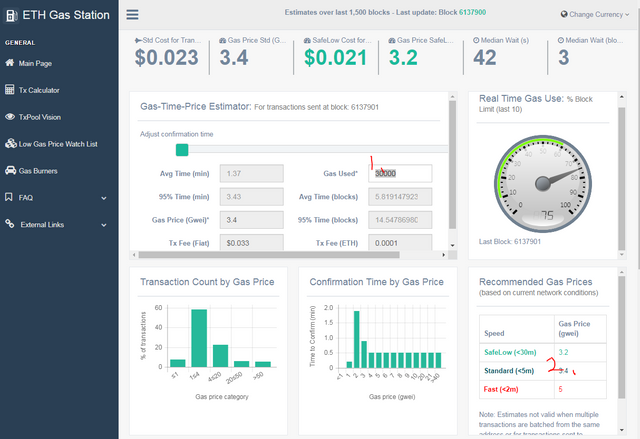Click the Main Page home icon

[10, 63]
